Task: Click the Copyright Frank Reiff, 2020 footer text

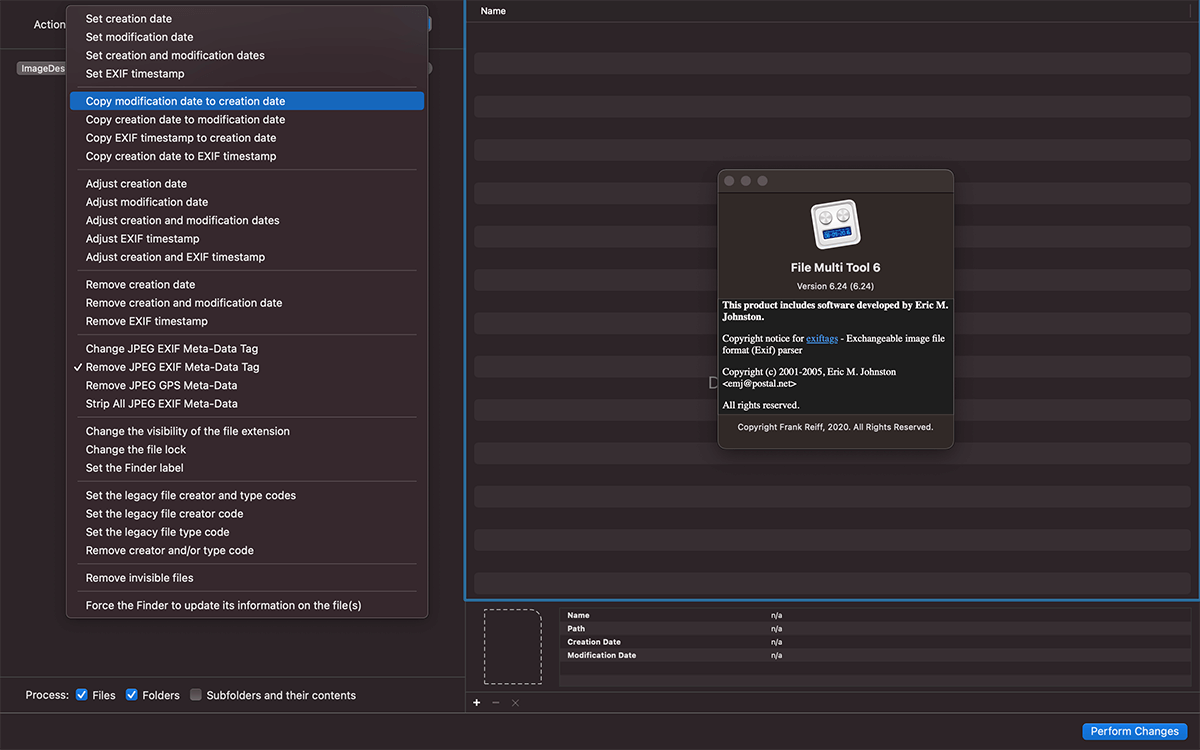Action: pos(835,427)
